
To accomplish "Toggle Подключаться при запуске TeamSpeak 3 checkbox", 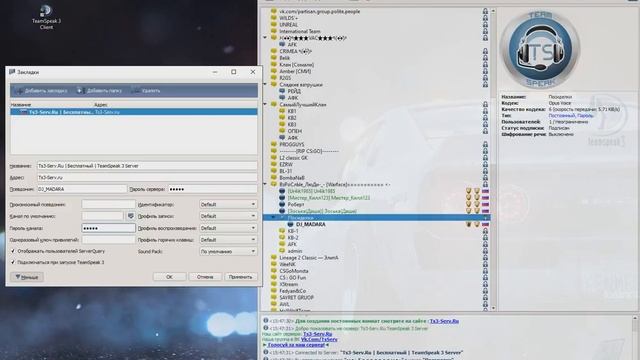I will click(13, 262).
